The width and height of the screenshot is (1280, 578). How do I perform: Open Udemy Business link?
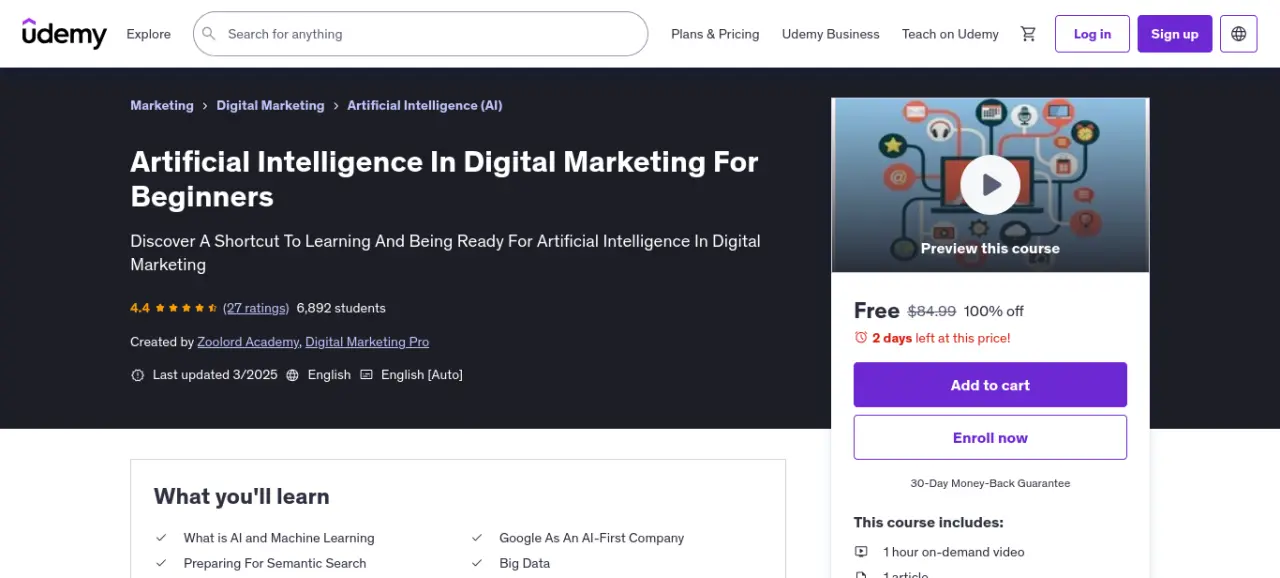pyautogui.click(x=831, y=34)
